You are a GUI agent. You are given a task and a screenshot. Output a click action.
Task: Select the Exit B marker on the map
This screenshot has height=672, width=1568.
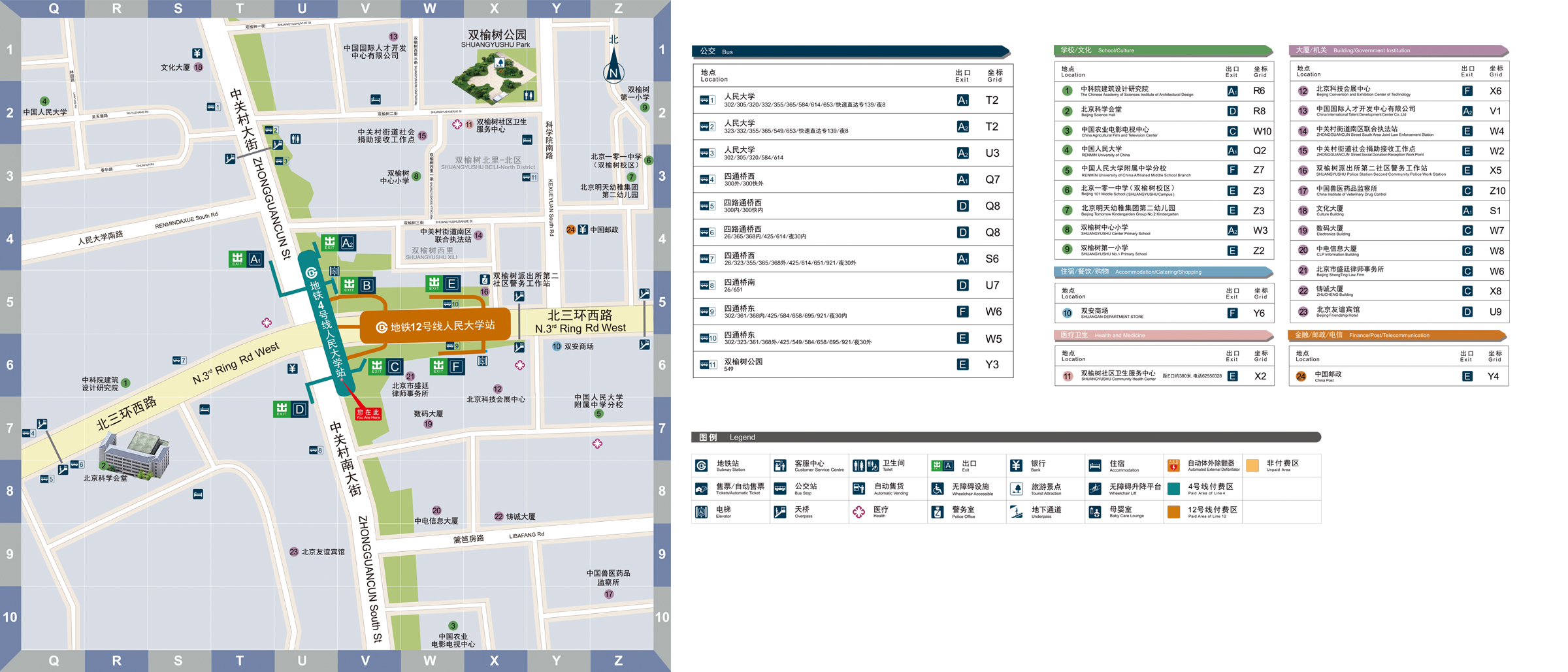tap(358, 285)
